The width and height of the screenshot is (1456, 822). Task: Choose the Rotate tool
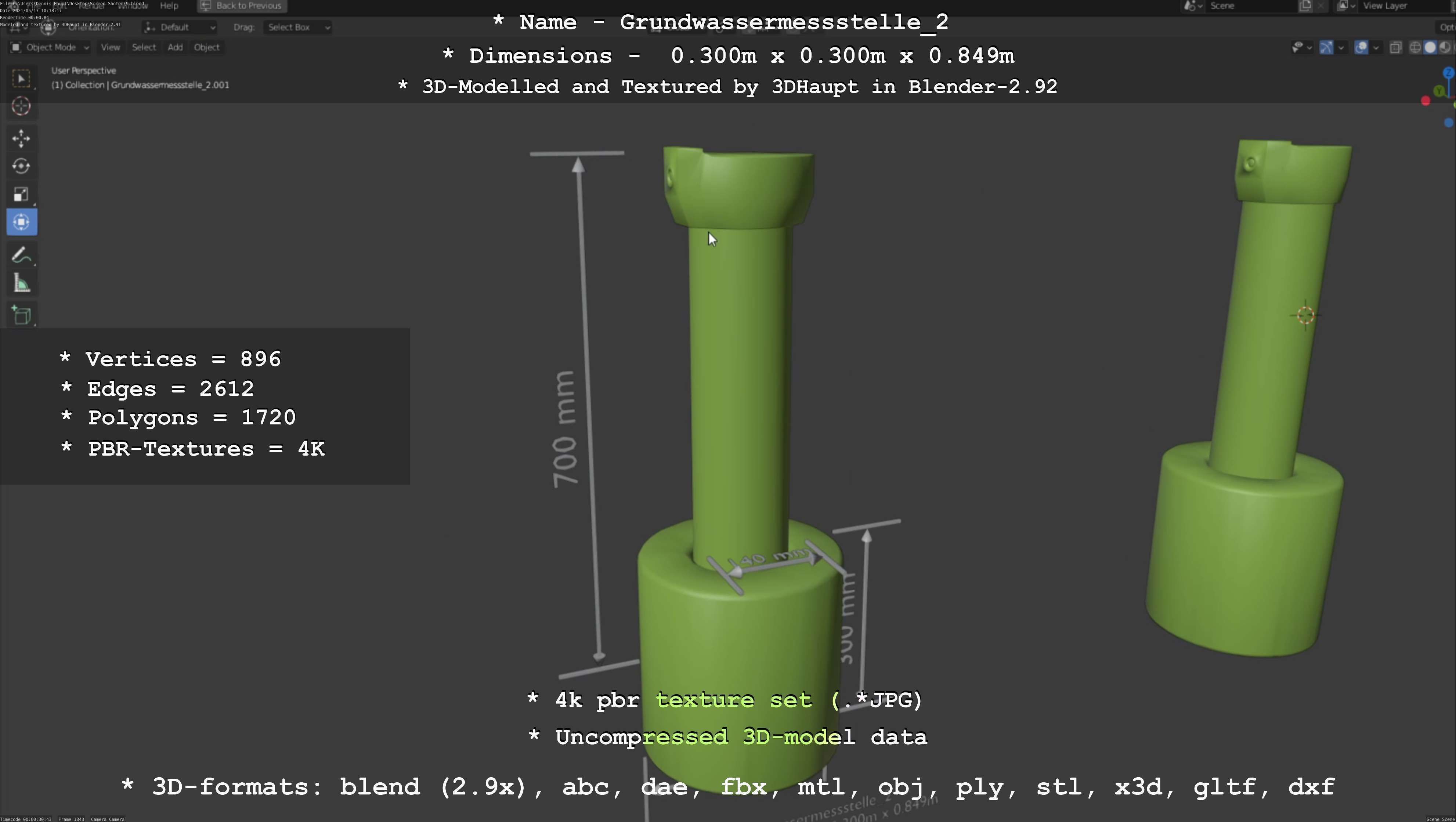(21, 166)
